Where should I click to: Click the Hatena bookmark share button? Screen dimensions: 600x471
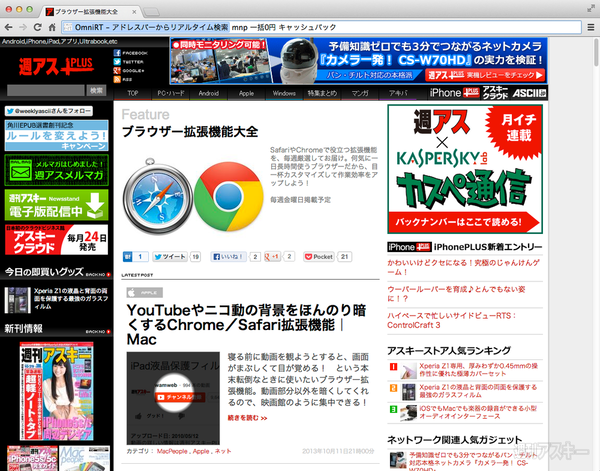pyautogui.click(x=135, y=257)
